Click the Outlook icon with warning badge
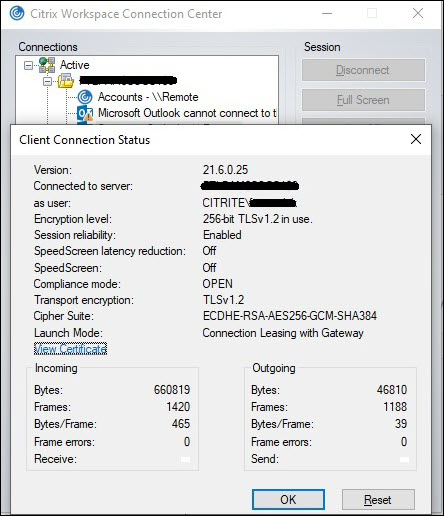The image size is (444, 516). (x=85, y=113)
